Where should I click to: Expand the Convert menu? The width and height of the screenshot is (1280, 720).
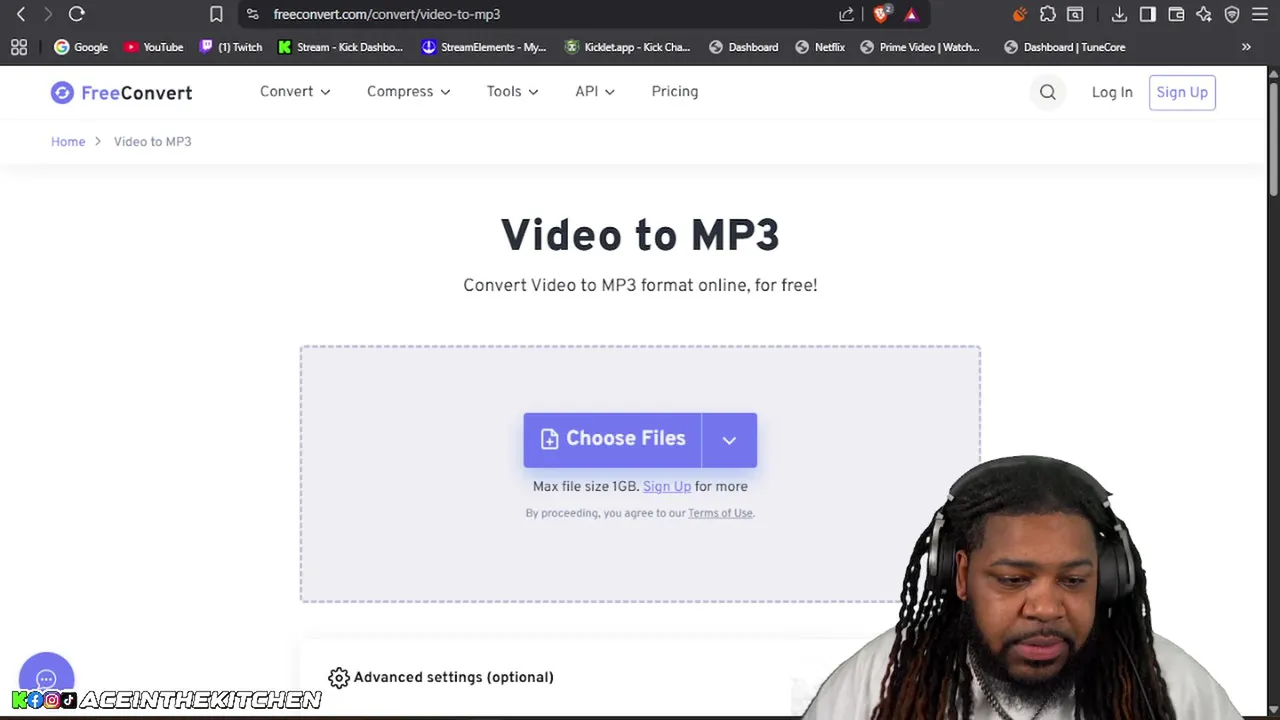[x=295, y=91]
